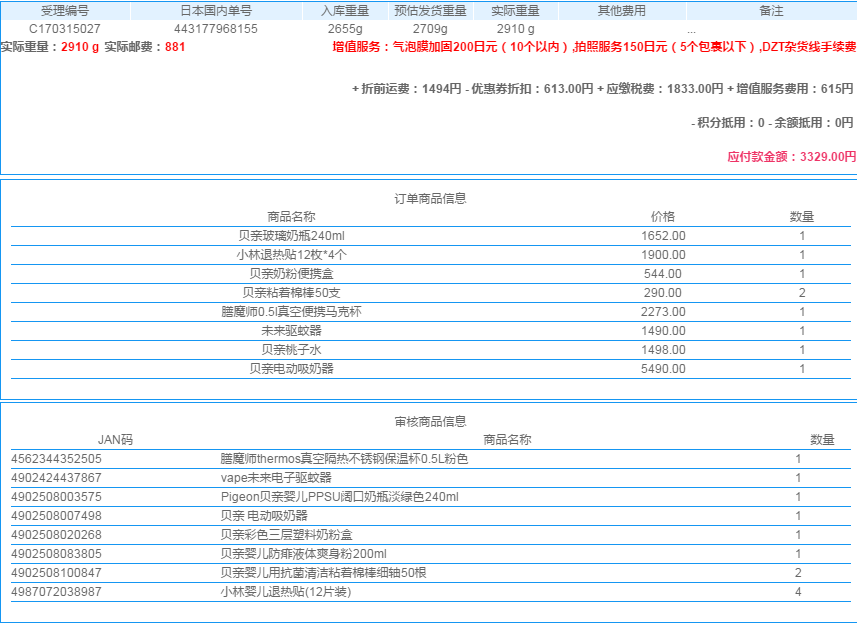Select row 贝亲粘着棉棒50支

point(431,293)
